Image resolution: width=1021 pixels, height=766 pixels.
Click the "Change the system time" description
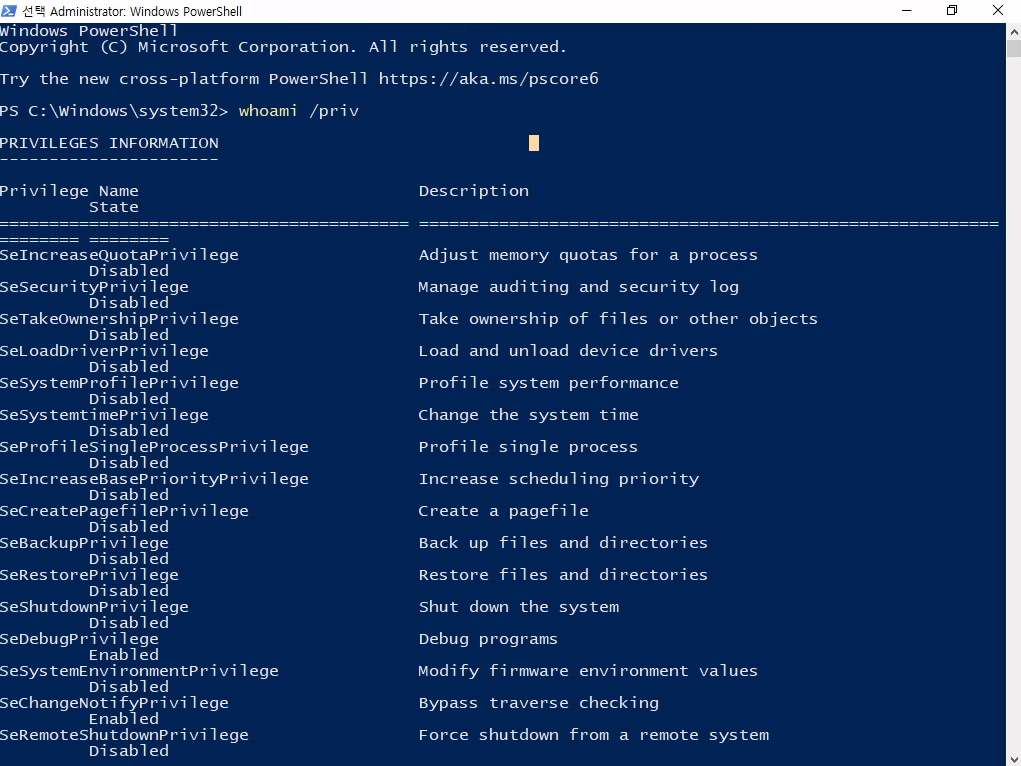528,414
